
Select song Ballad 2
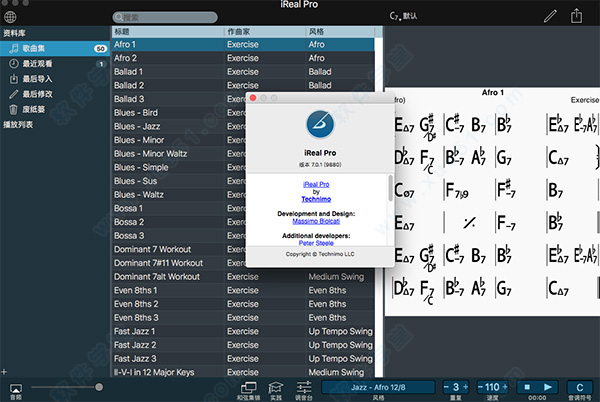pos(243,85)
